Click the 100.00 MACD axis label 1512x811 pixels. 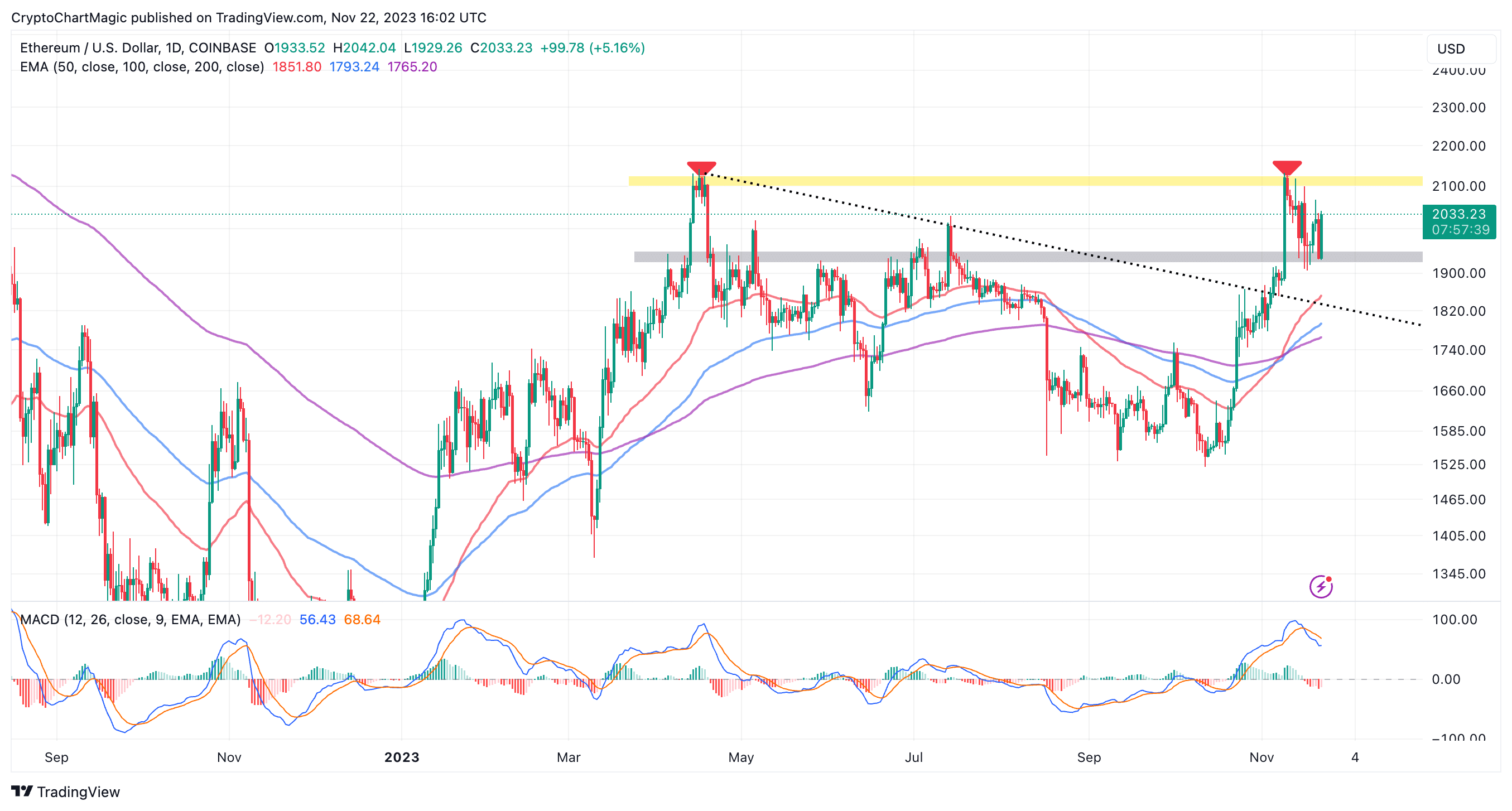click(1455, 619)
